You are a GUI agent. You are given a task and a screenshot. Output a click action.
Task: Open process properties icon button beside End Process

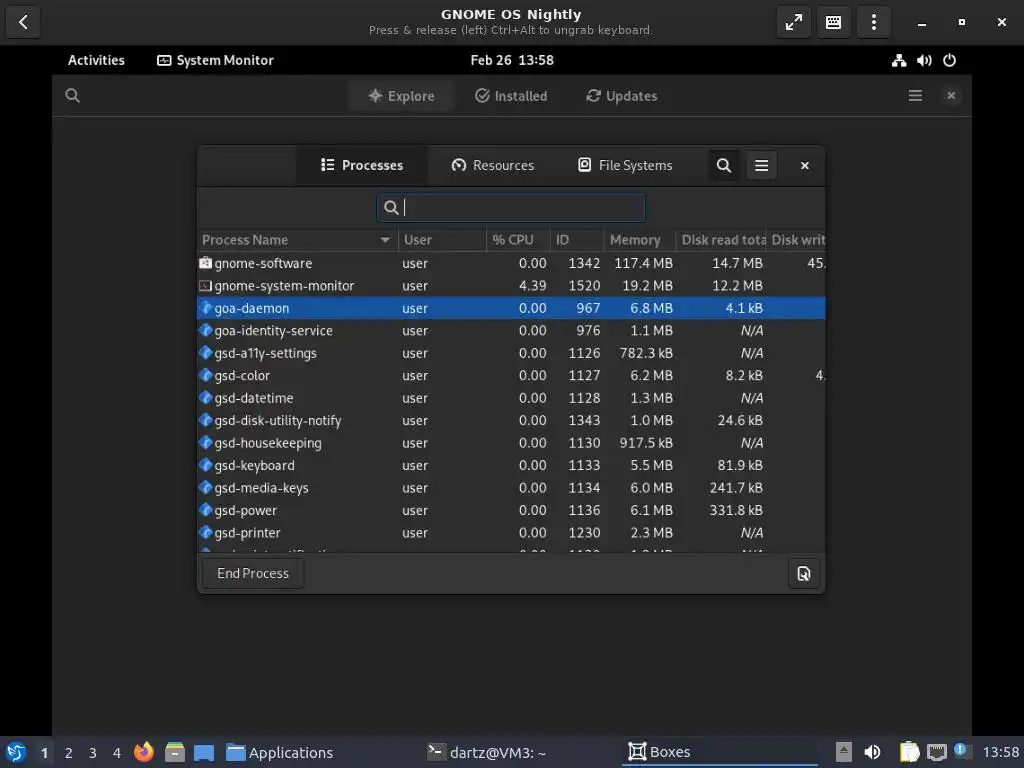coord(803,573)
